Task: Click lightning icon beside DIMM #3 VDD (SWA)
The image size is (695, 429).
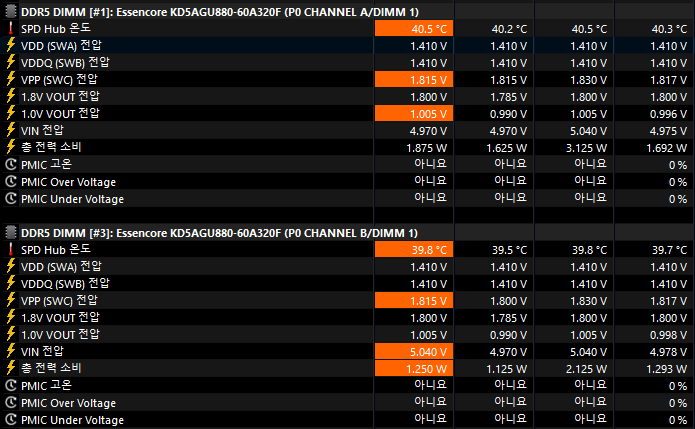Action: click(x=11, y=266)
